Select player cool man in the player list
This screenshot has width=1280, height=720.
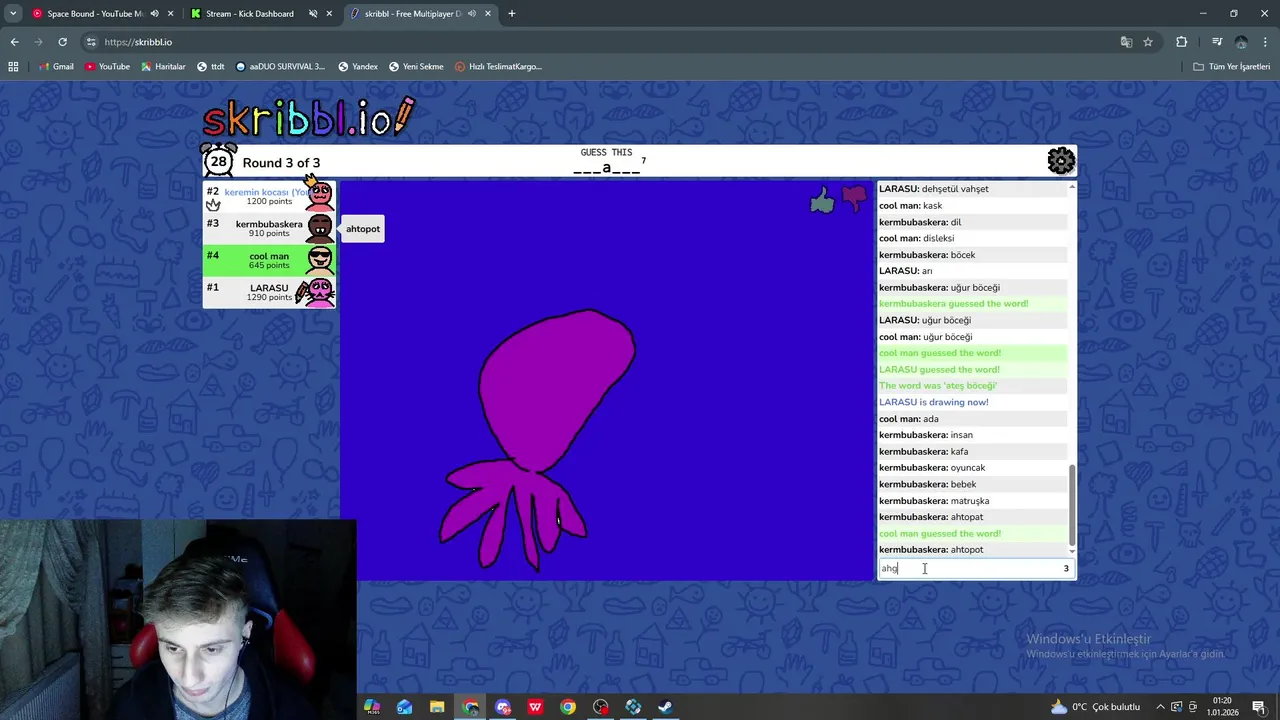coord(269,260)
